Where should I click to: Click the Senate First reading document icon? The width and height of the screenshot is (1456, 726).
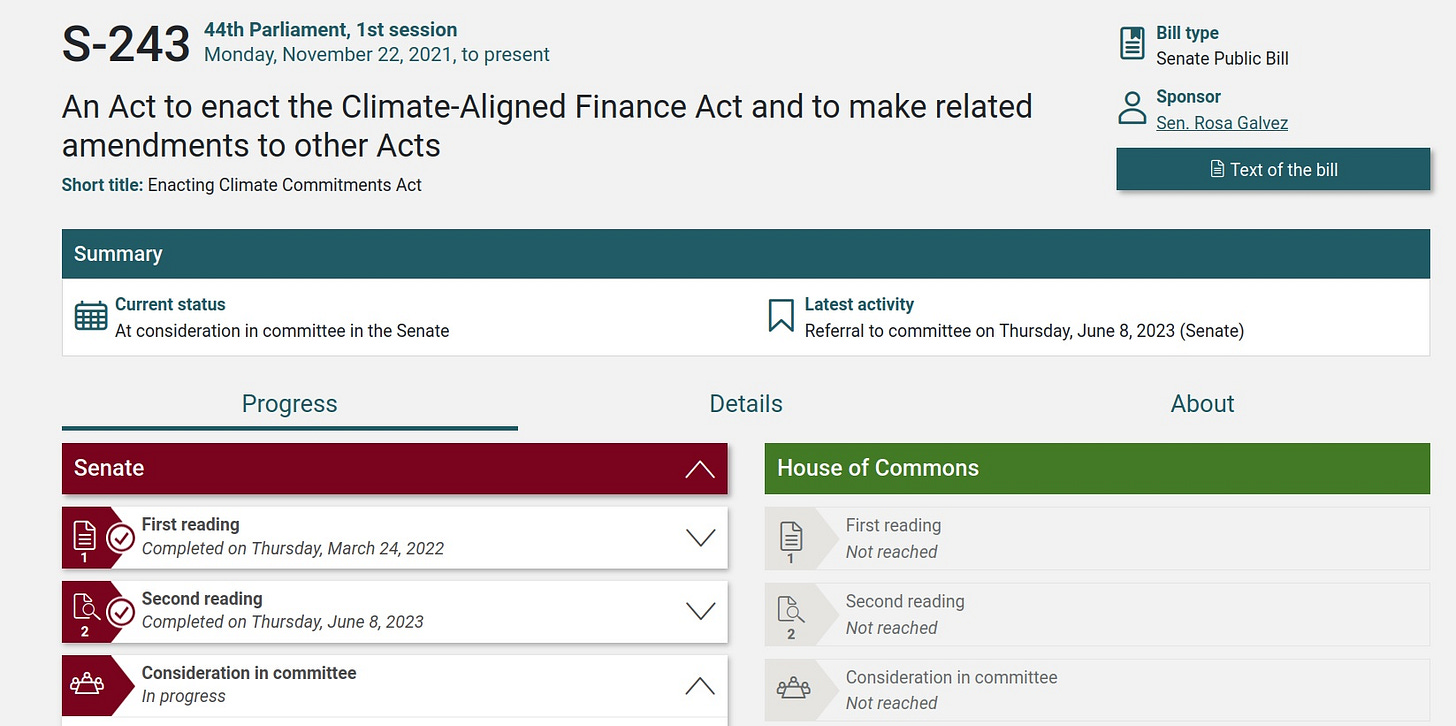point(84,537)
